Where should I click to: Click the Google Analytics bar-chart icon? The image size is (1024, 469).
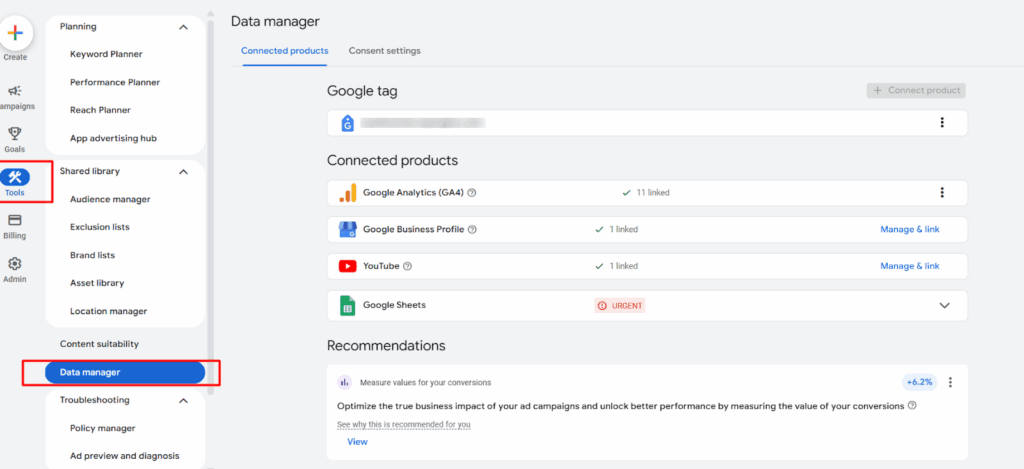pyautogui.click(x=347, y=193)
